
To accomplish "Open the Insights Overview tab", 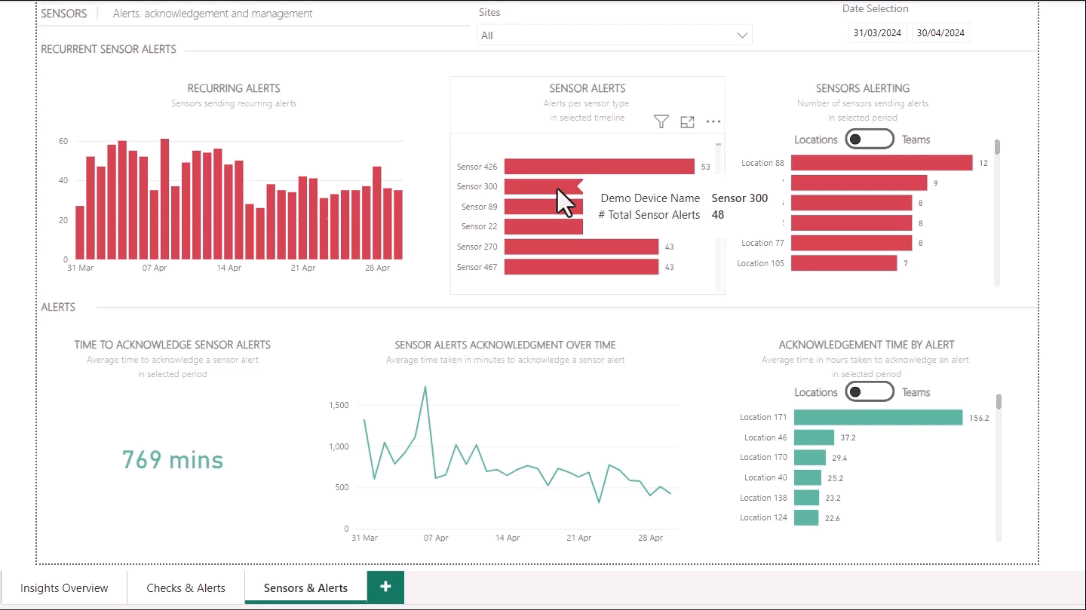I will point(64,588).
